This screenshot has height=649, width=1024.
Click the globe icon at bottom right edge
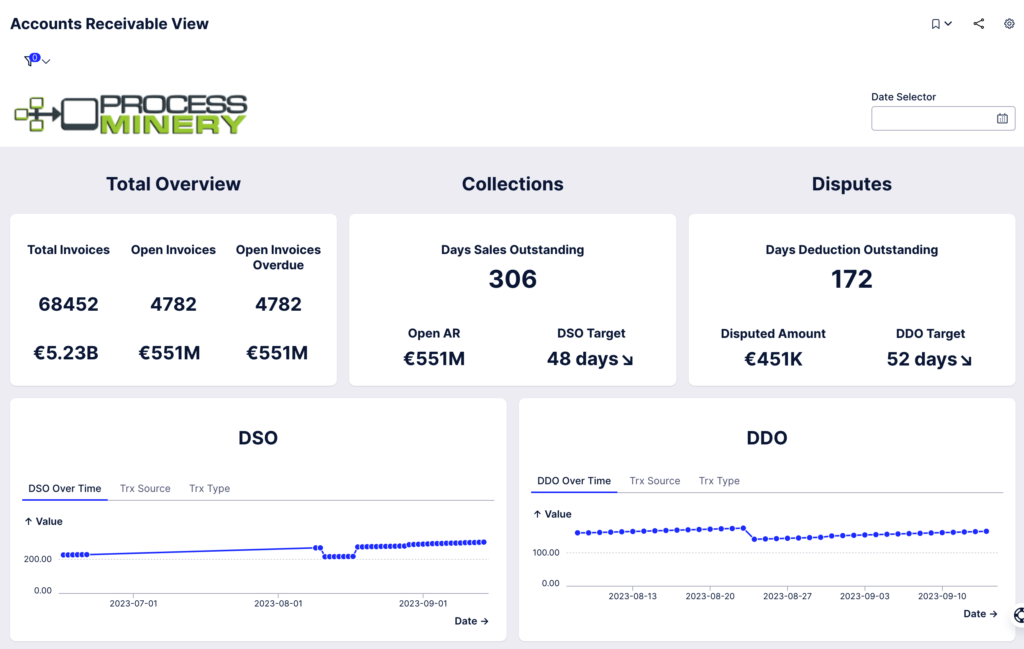coord(1018,616)
